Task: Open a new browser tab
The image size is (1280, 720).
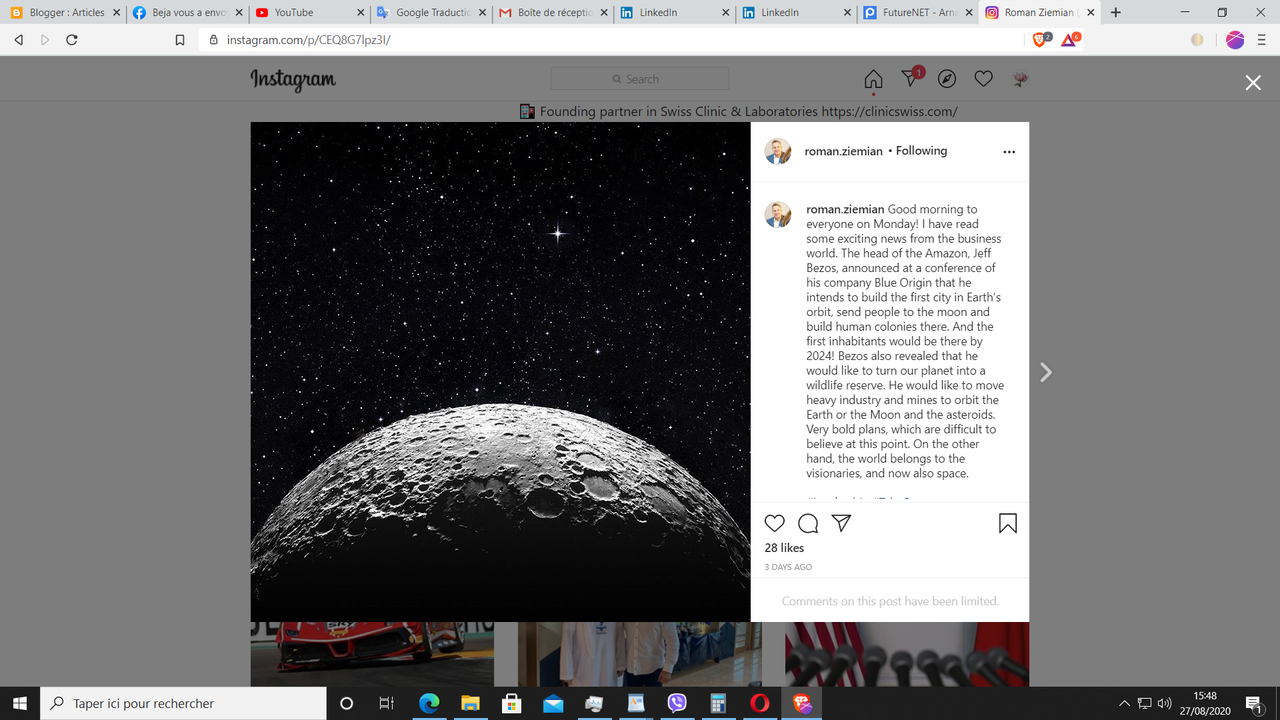Action: pos(1116,13)
